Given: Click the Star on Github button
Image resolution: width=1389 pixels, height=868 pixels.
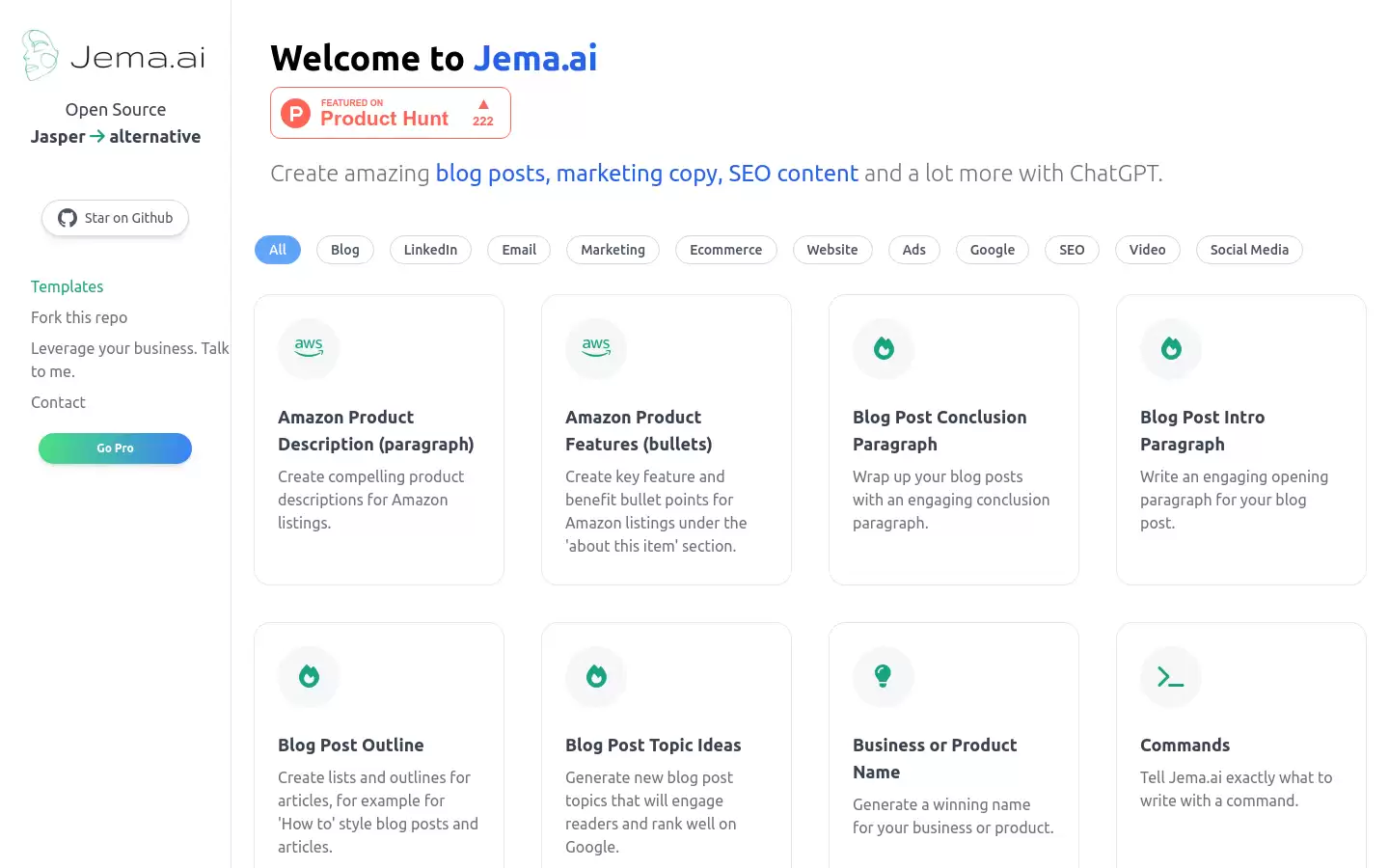Looking at the screenshot, I should [x=115, y=218].
